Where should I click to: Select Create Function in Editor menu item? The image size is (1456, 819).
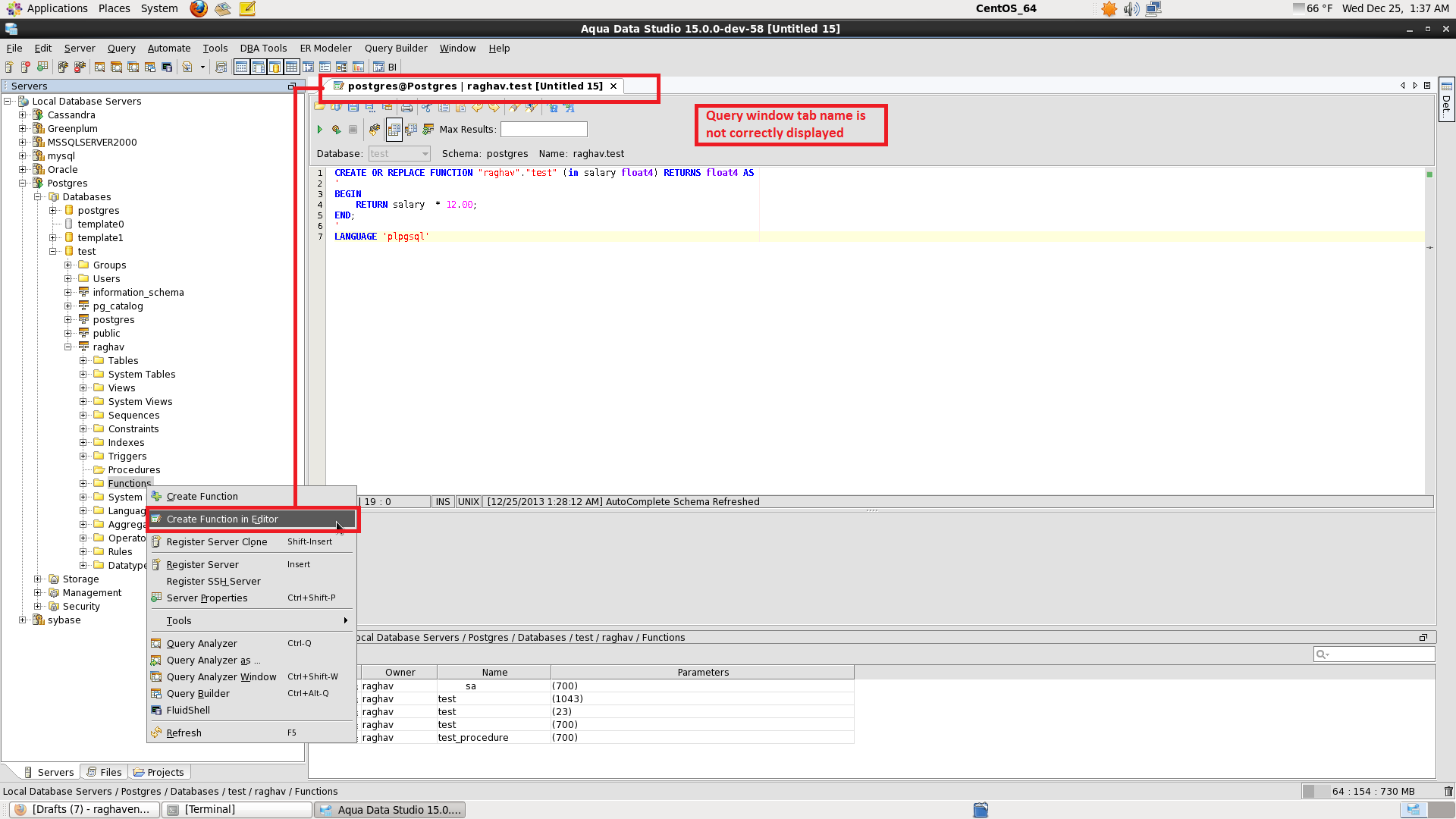[x=222, y=519]
